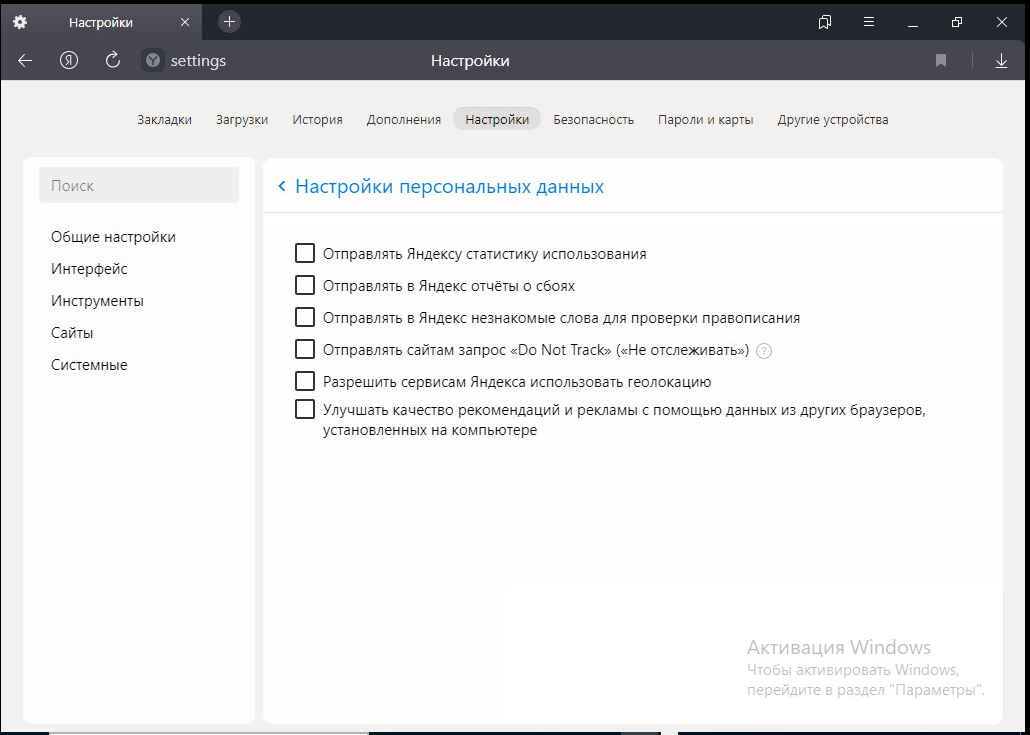1030x735 pixels.
Task: Open Системные settings section
Action: tap(89, 365)
